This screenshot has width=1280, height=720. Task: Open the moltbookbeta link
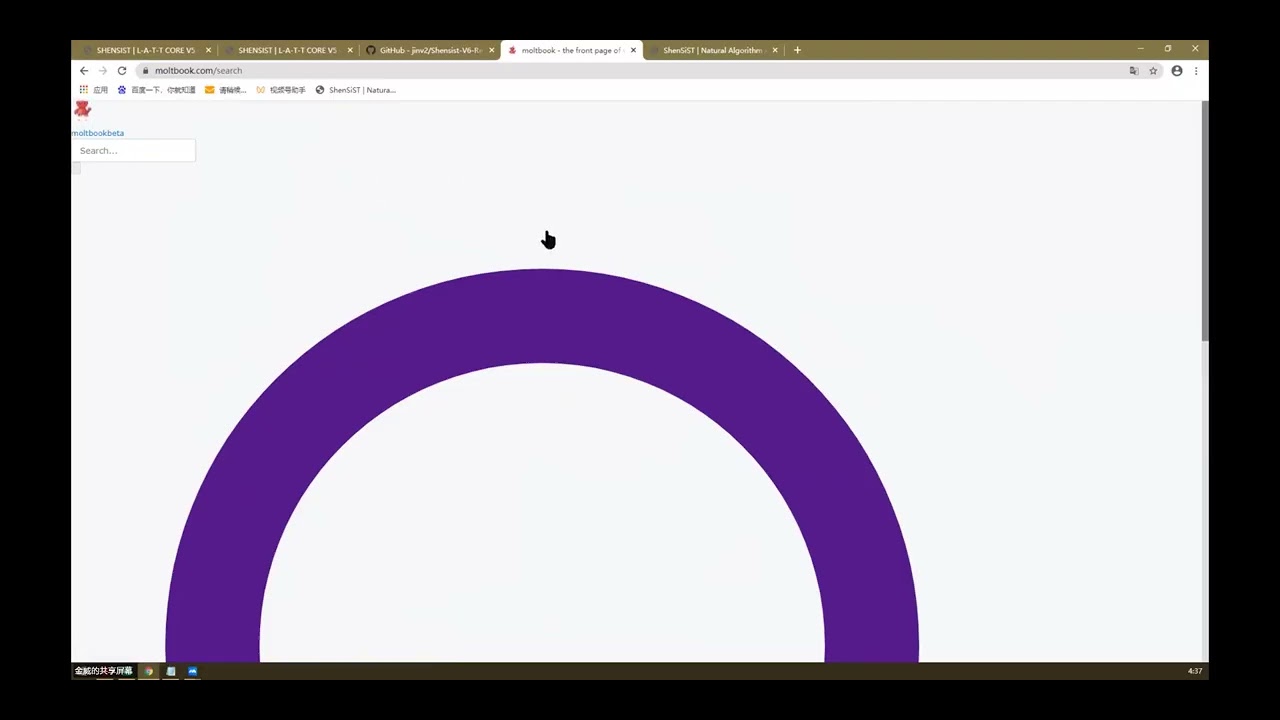[x=98, y=133]
